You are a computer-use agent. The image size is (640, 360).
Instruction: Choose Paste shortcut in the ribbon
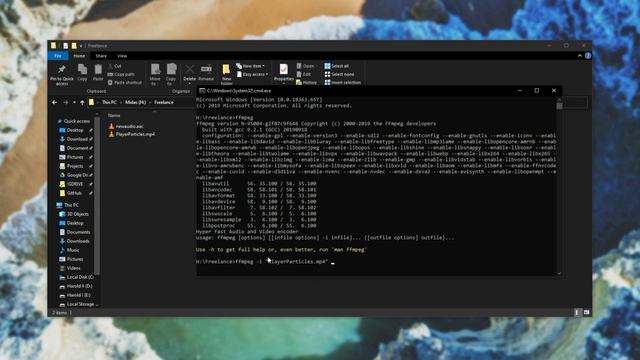tap(125, 82)
